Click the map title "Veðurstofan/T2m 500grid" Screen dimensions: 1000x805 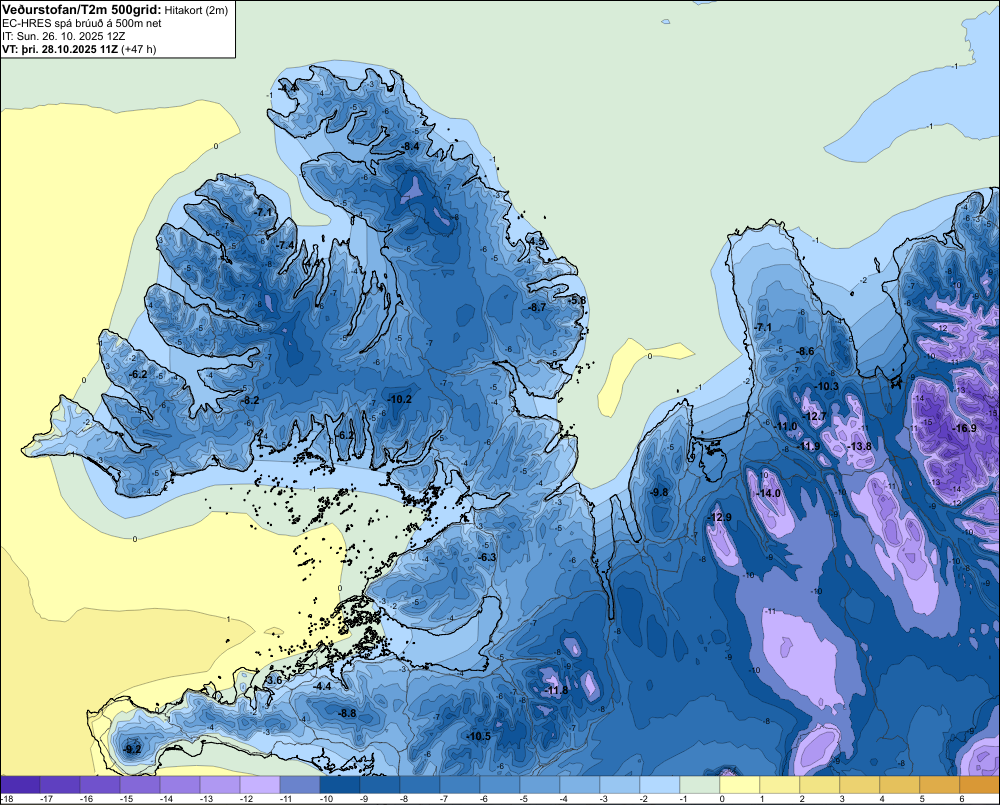(81, 10)
